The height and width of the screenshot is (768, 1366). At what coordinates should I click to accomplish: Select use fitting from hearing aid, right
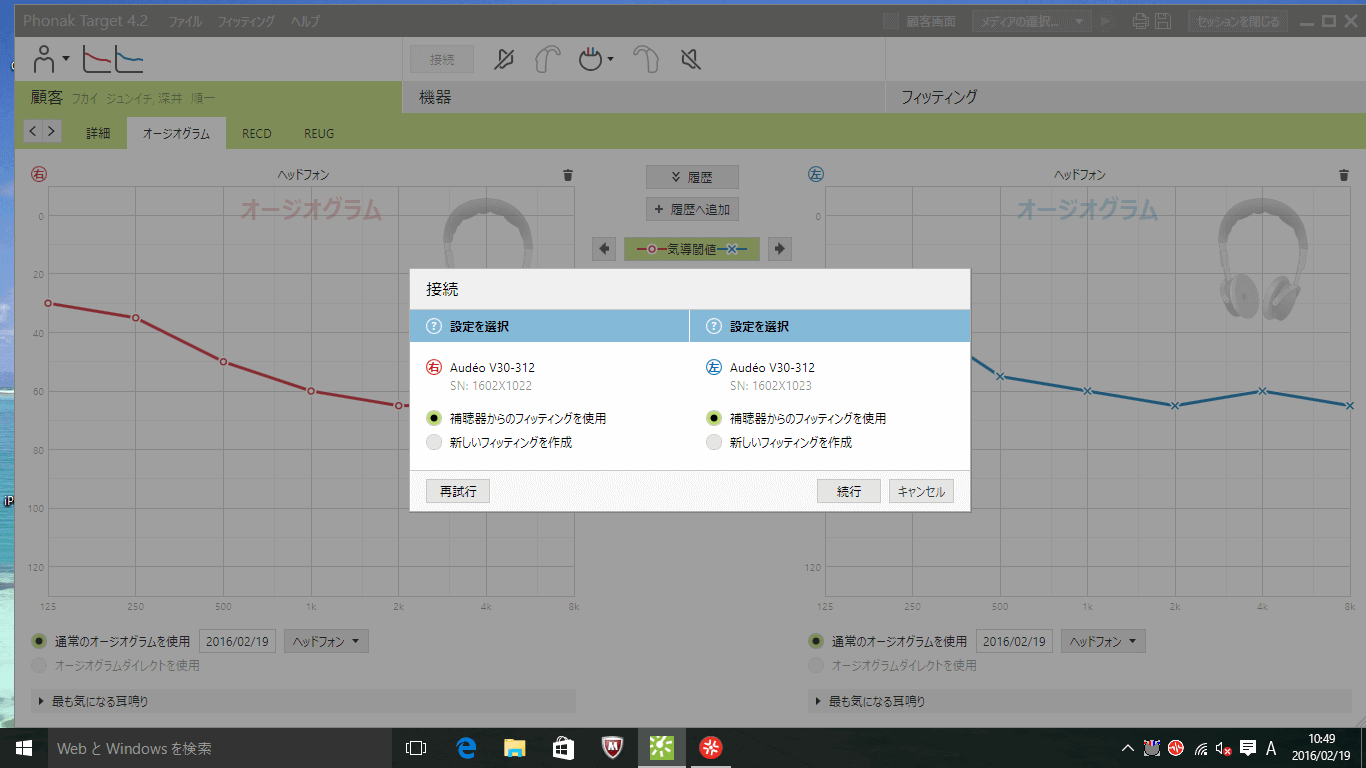pos(434,418)
